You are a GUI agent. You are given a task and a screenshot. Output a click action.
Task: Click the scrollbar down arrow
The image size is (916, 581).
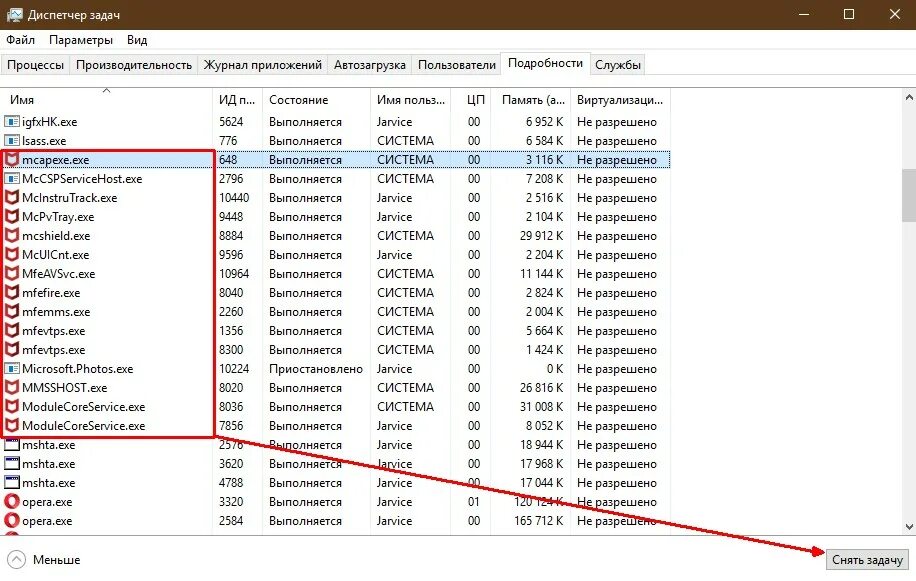tap(909, 526)
